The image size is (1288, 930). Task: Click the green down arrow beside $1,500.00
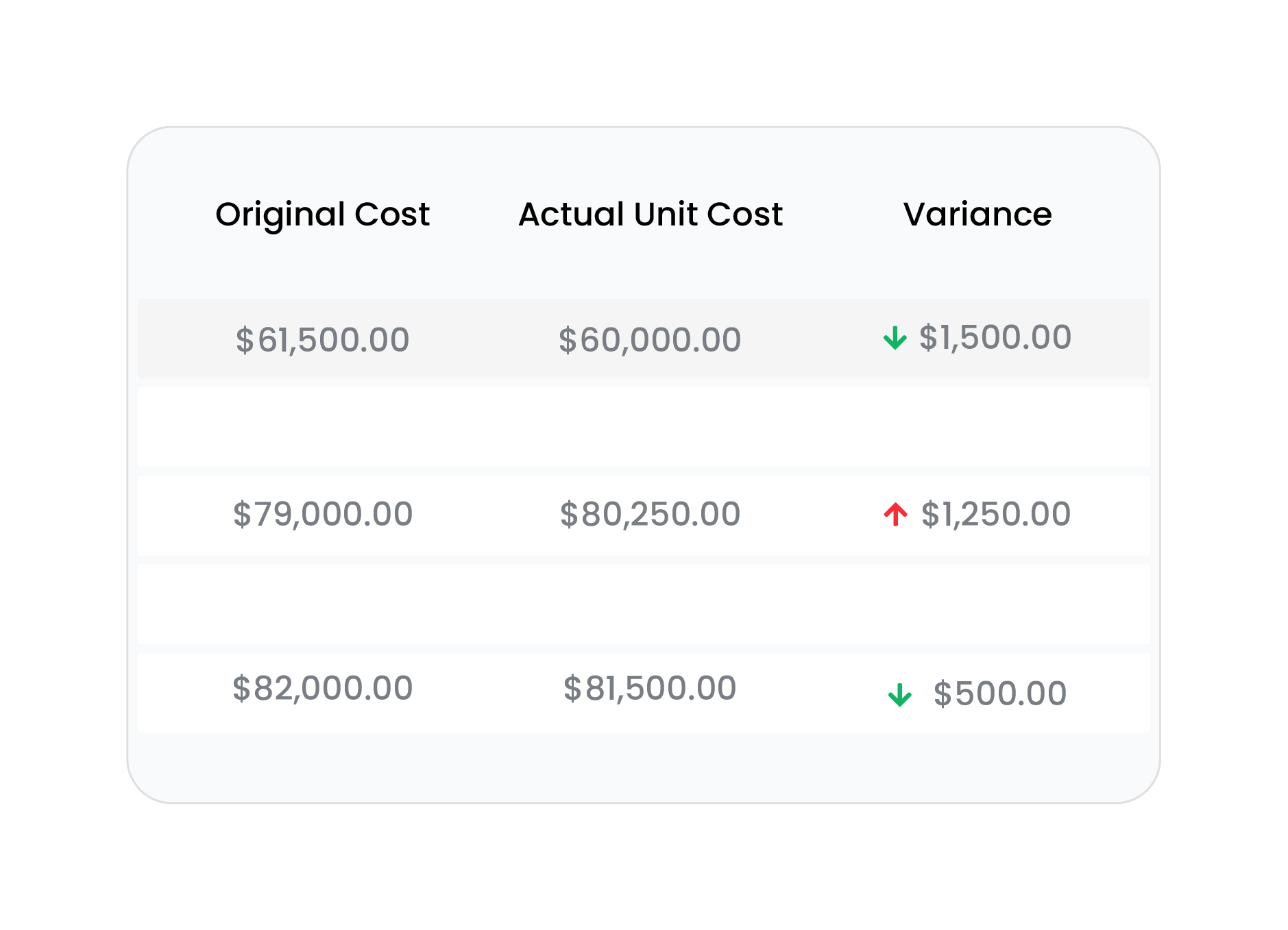[x=895, y=338]
